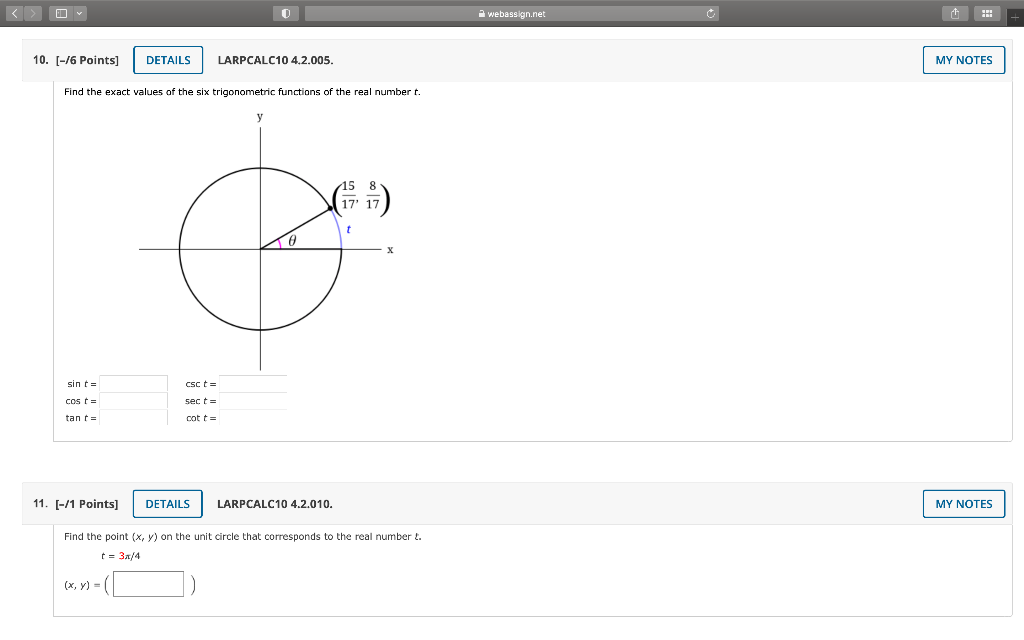This screenshot has width=1024, height=640.
Task: Click the sec t answer field
Action: [252, 400]
